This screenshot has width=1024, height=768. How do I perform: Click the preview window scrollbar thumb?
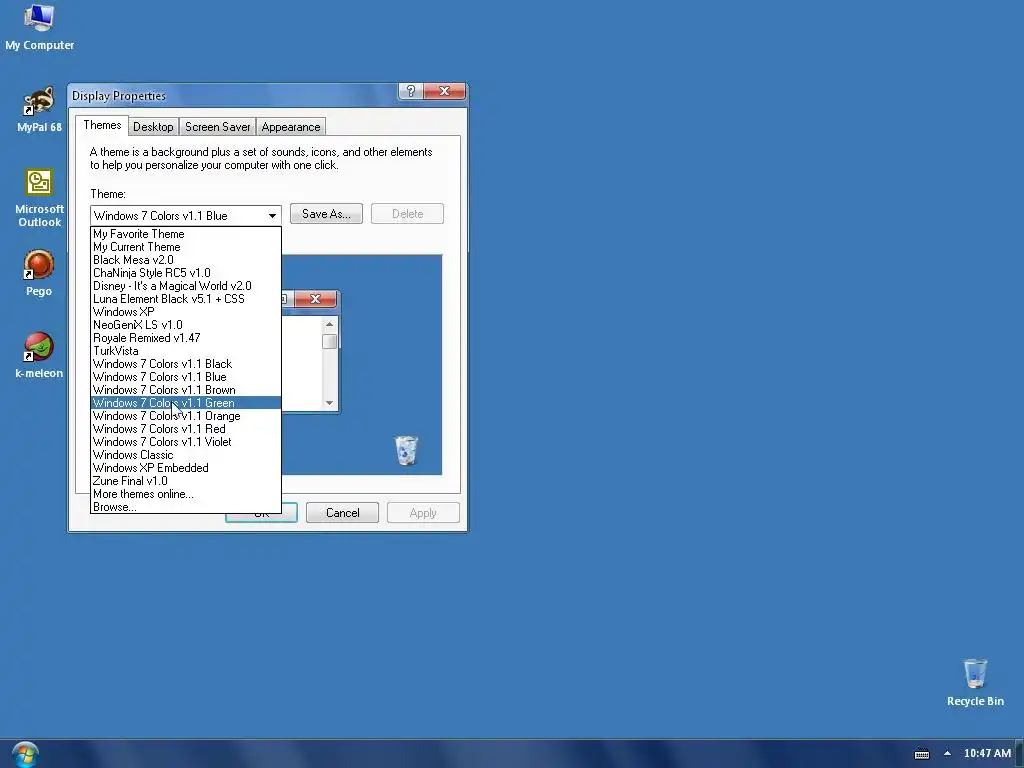pos(329,342)
